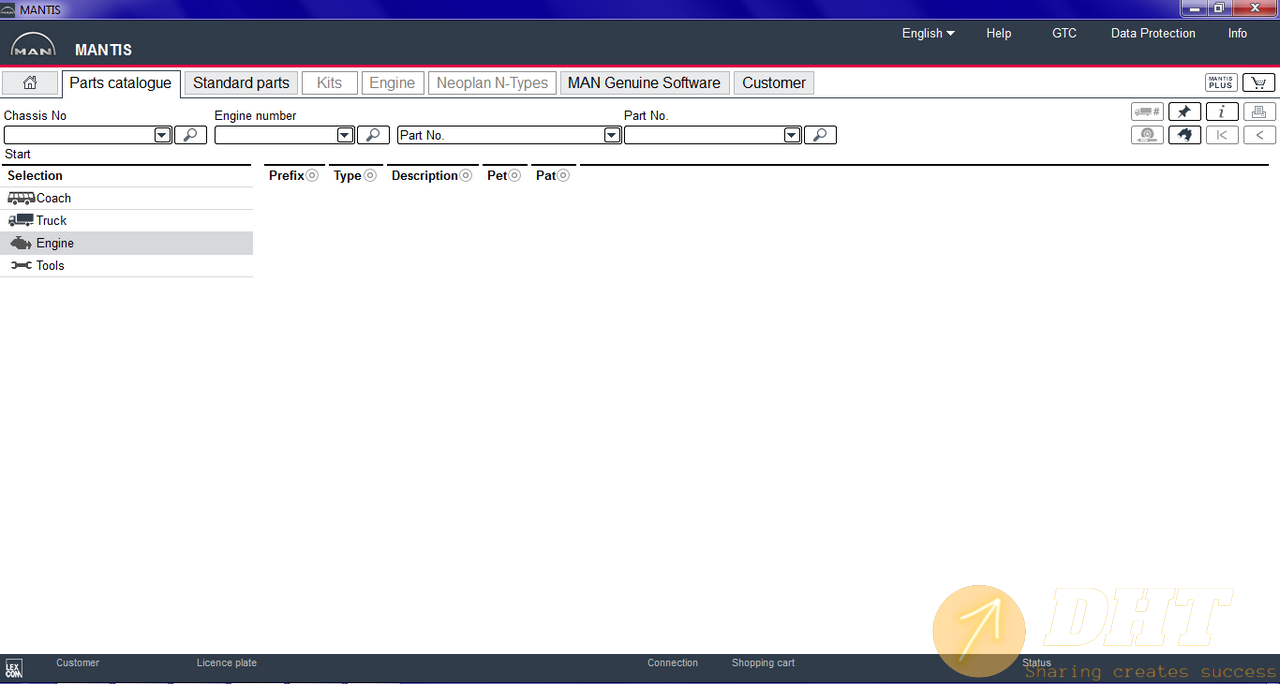Viewport: 1280px width, 684px height.
Task: Open the Neoplan N-Types tab
Action: click(x=492, y=83)
